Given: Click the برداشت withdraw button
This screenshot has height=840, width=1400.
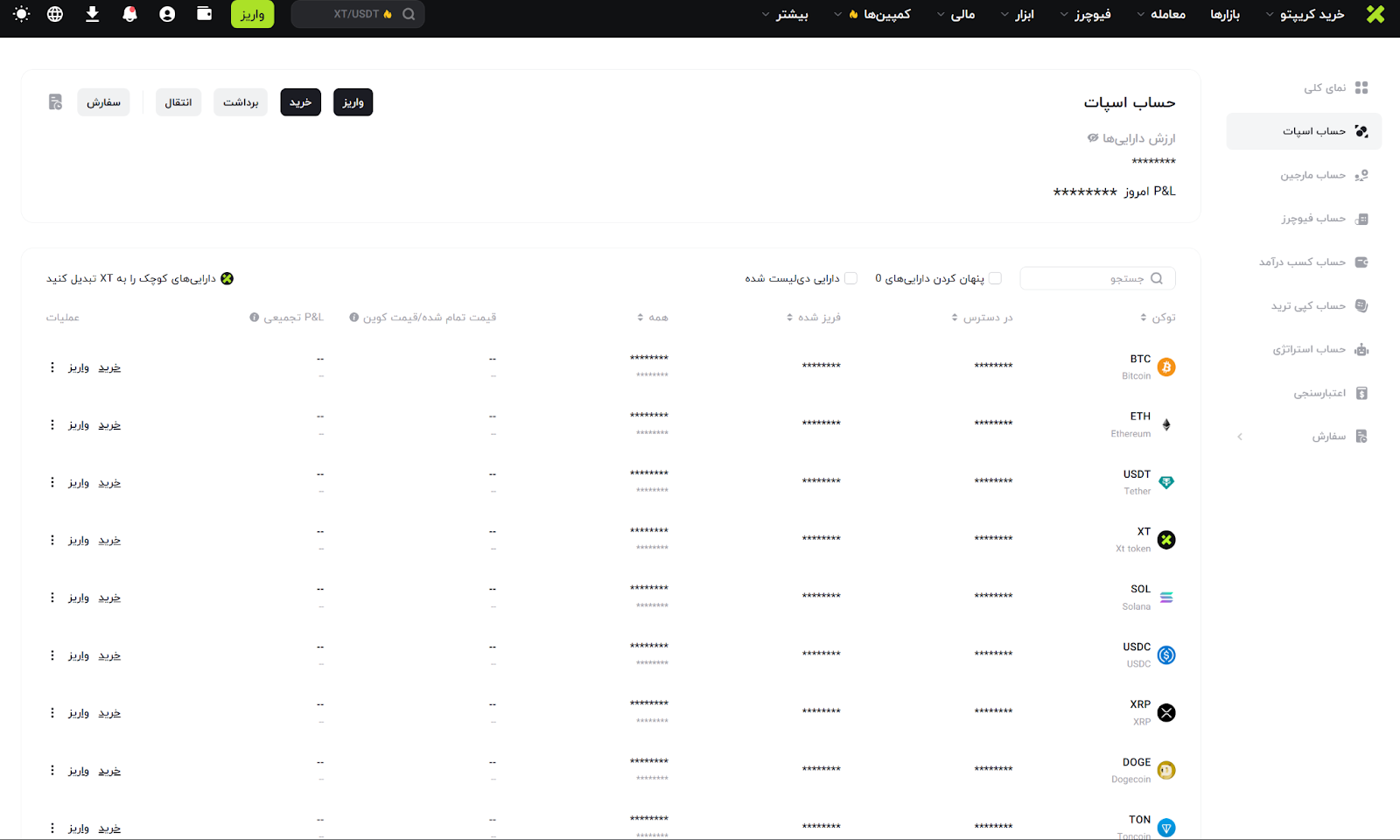Looking at the screenshot, I should point(241,102).
